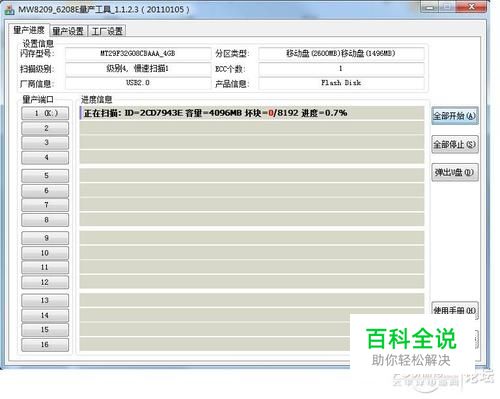
Task: Click the 扫描级别 field showing 级别4
Action: [138, 69]
